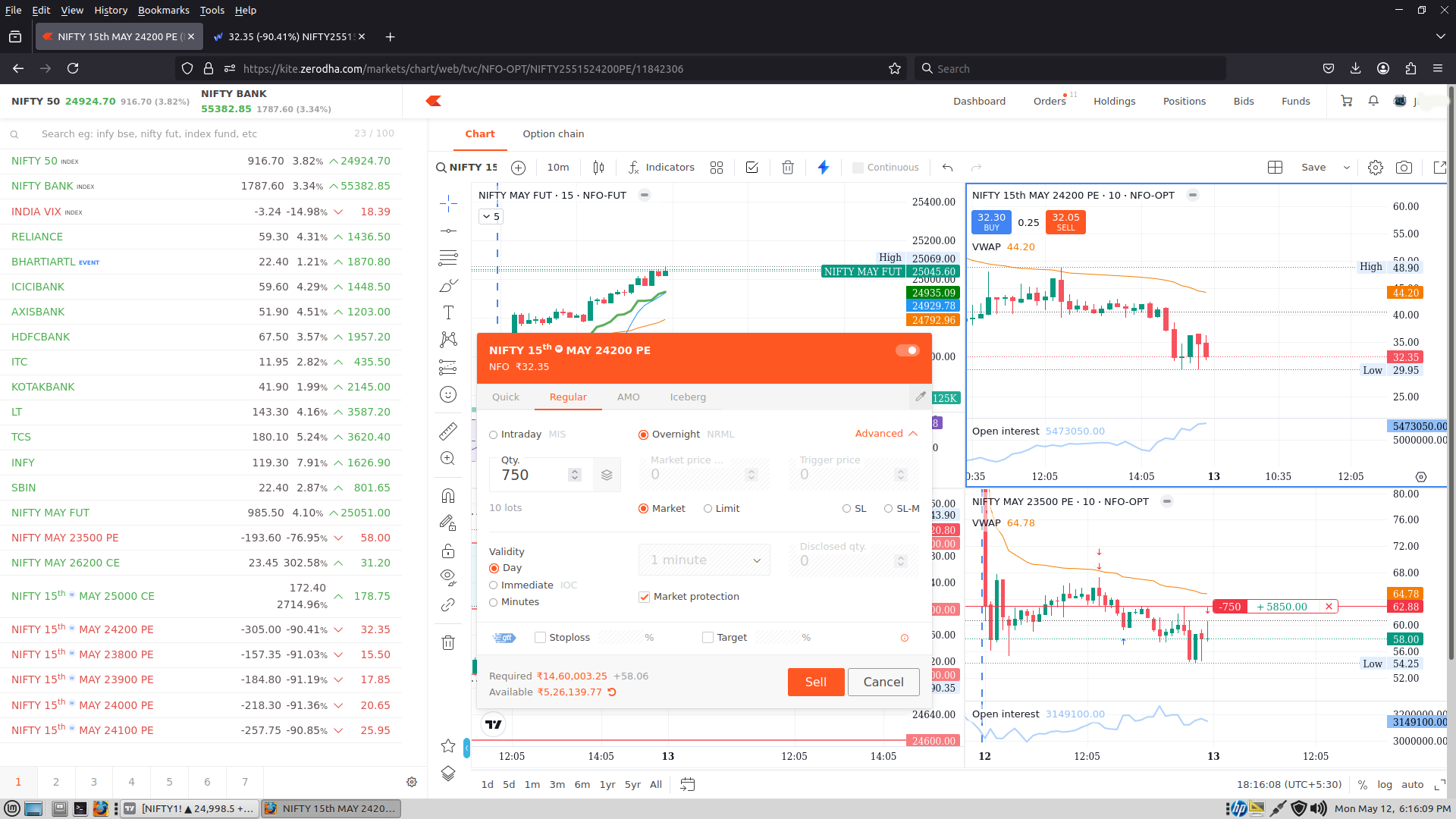Open chart settings gear icon
This screenshot has height=819, width=1456.
coord(1376,168)
